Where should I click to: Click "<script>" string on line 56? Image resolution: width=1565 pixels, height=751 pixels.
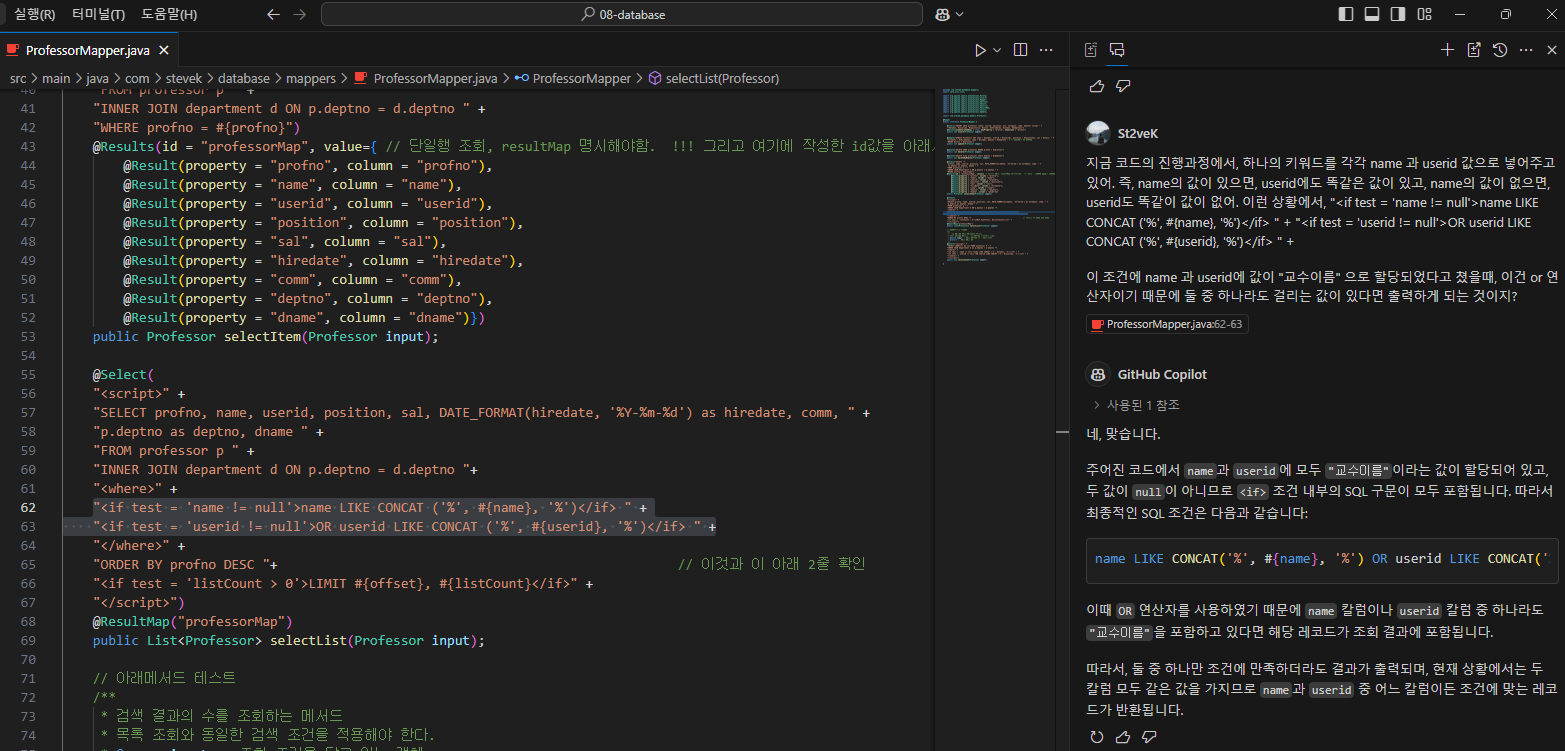[131, 393]
